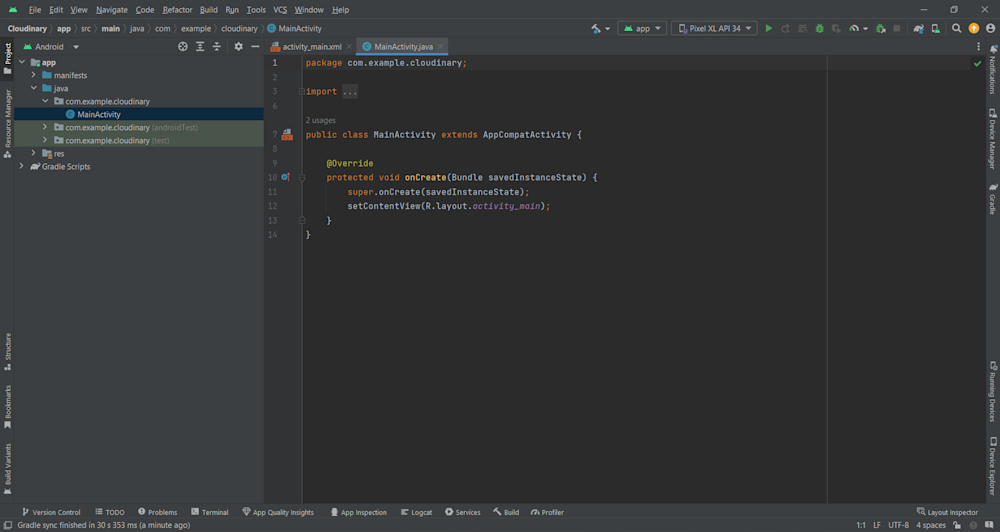Collapse the java folder
The width and height of the screenshot is (1000, 532).
[x=34, y=88]
